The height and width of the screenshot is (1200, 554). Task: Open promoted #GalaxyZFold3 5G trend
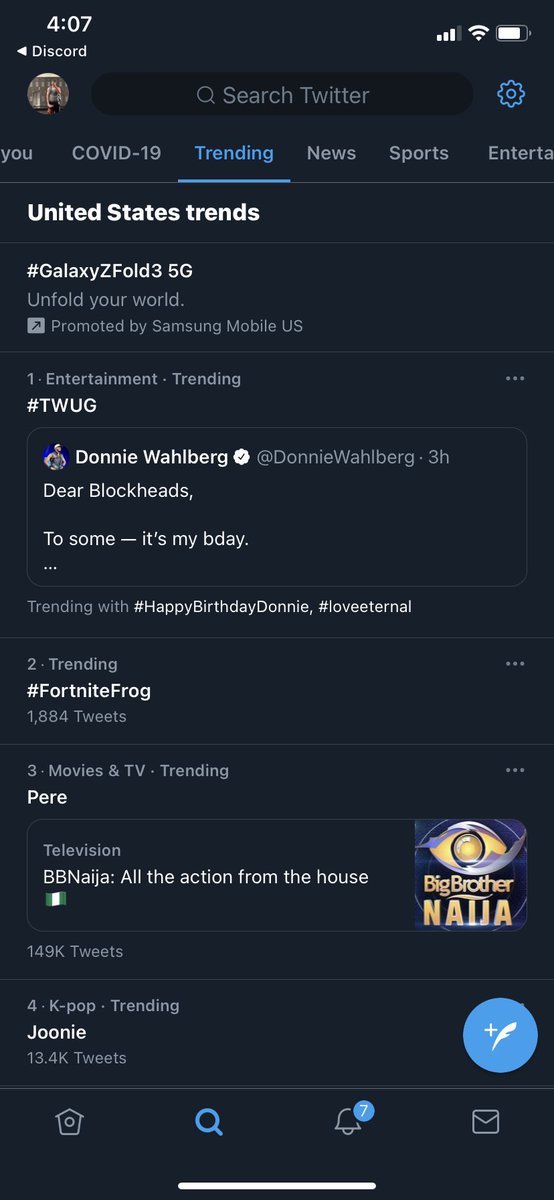tap(277, 297)
